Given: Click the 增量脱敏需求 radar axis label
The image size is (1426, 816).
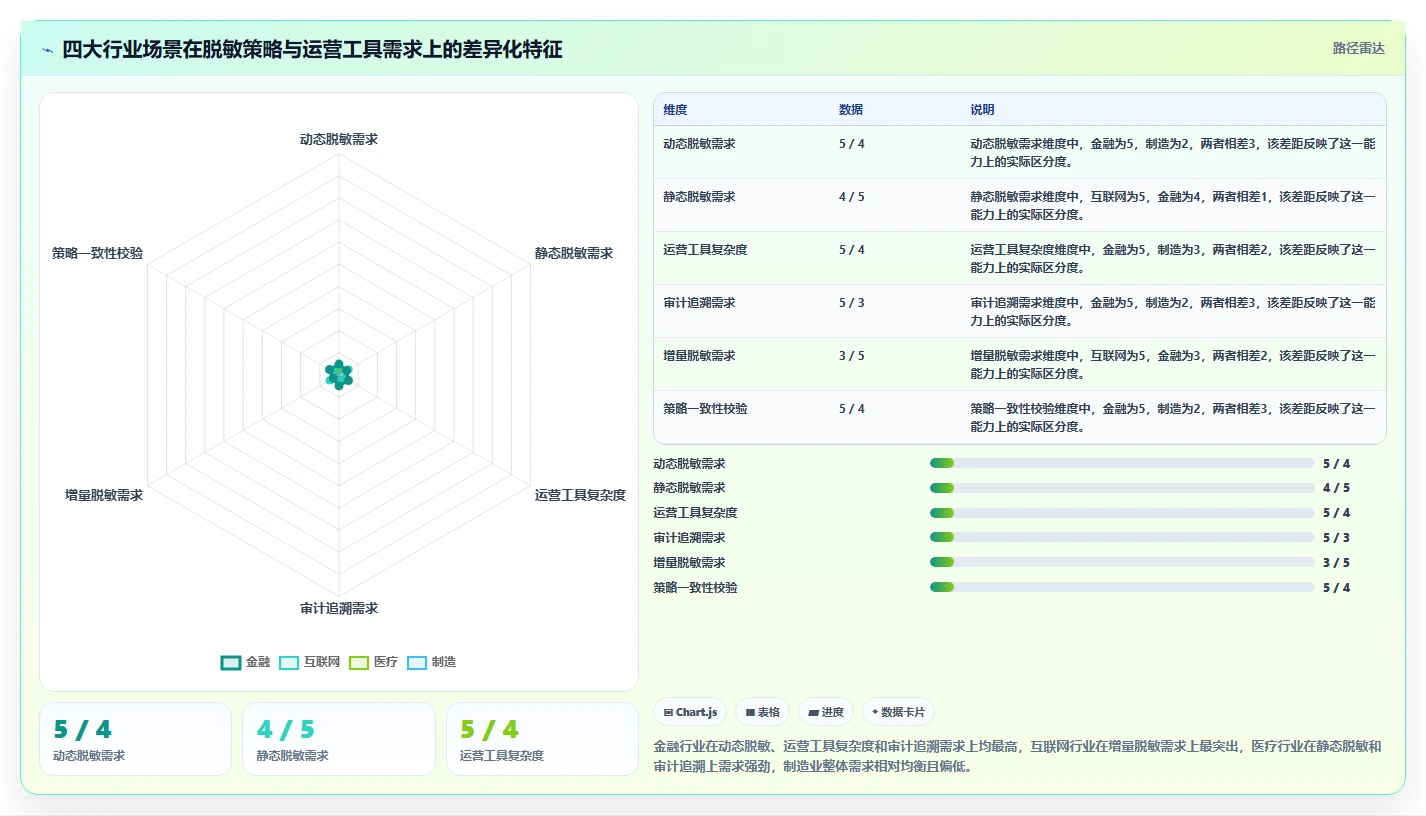Looking at the screenshot, I should click(104, 495).
